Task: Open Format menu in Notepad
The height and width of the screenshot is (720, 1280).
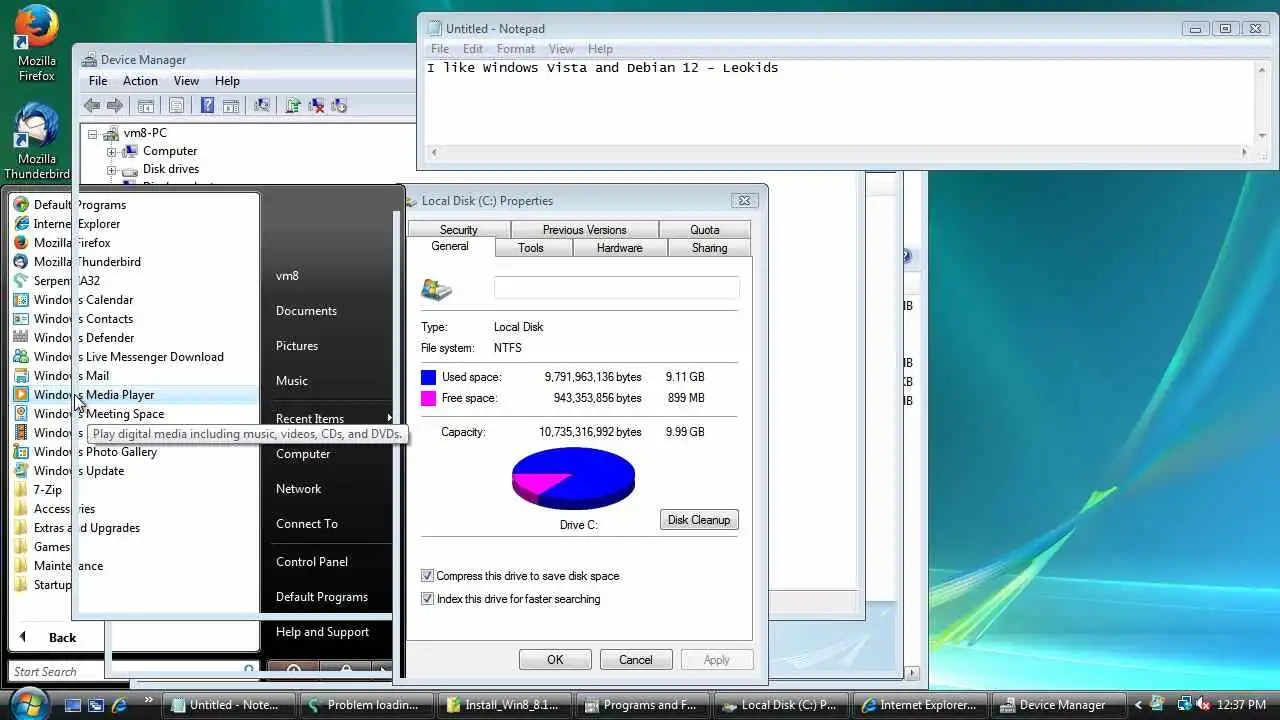Action: point(515,49)
